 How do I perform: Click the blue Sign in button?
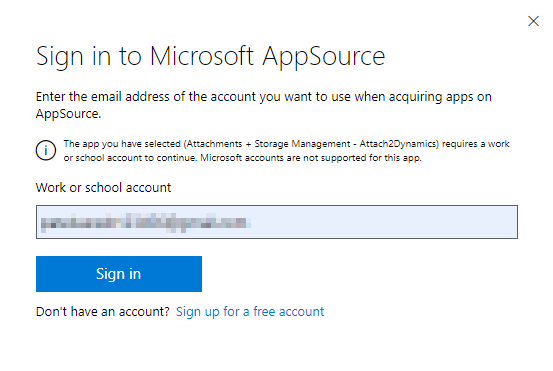tap(119, 274)
